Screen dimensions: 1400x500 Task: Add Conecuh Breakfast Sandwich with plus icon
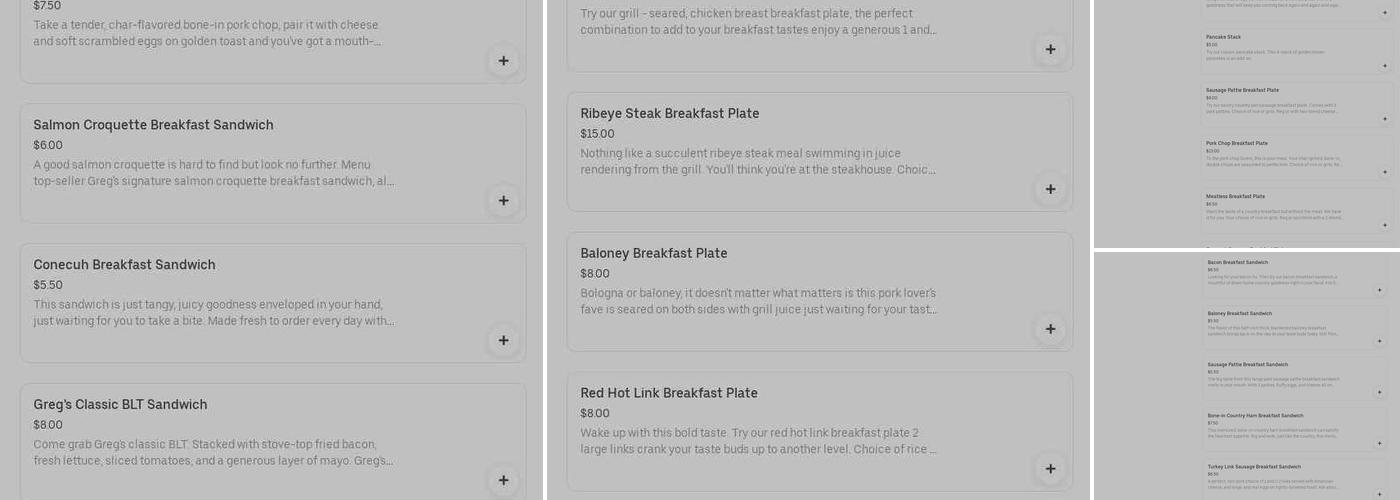pos(503,341)
